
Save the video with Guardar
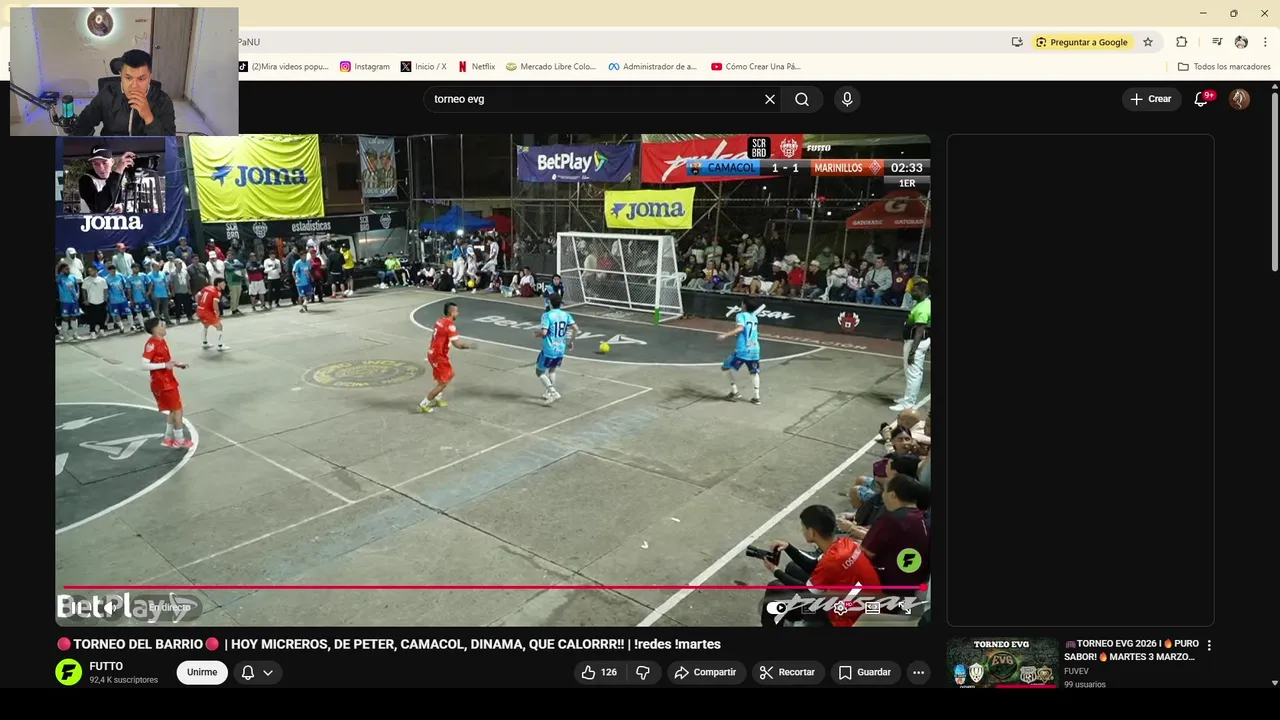pyautogui.click(x=865, y=672)
